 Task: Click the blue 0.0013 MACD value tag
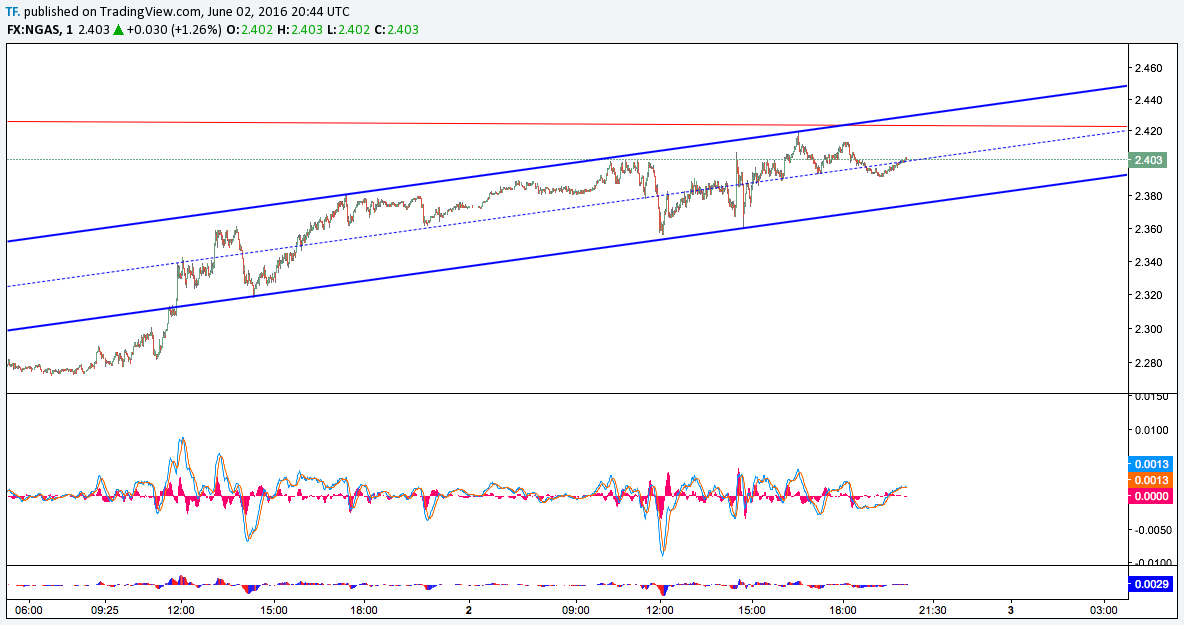[x=1150, y=464]
